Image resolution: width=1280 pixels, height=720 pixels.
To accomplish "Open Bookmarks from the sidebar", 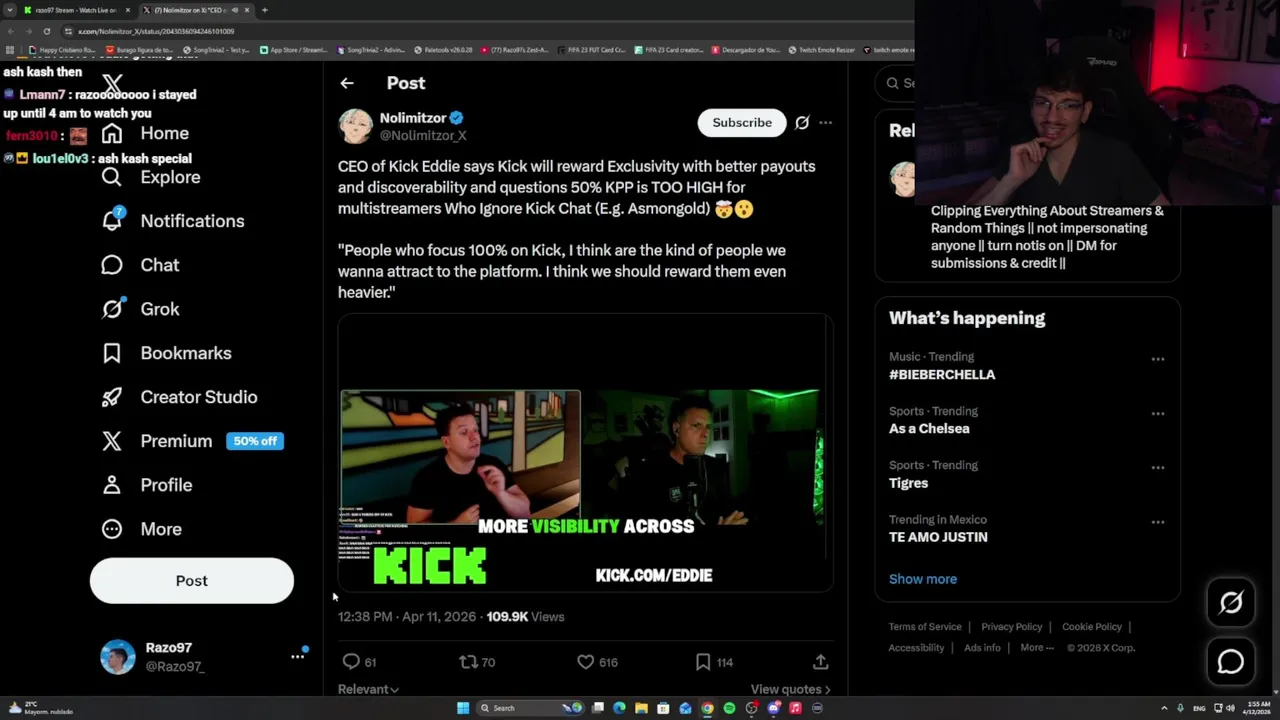I will click(x=166, y=353).
